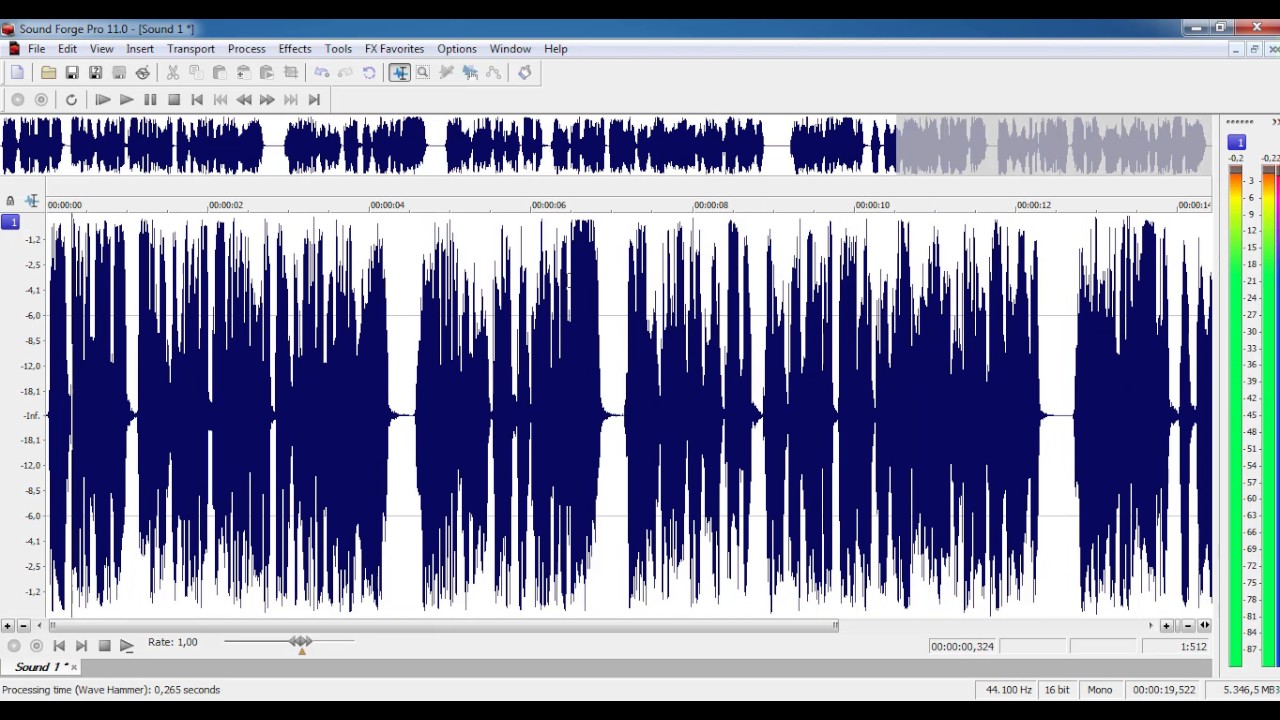Click the Trim/Crop icon
The image size is (1280, 720).
click(x=290, y=73)
